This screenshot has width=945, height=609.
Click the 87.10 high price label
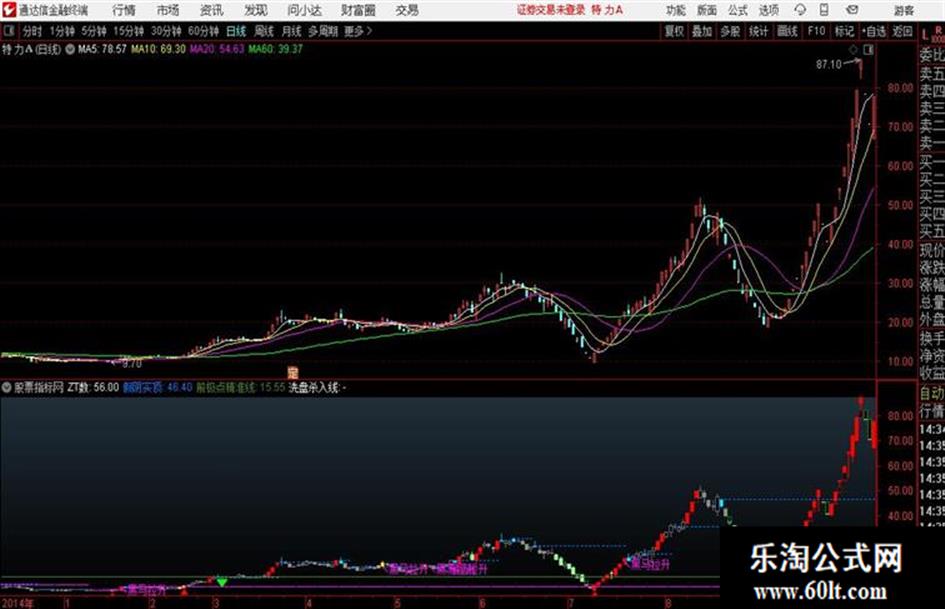click(x=829, y=64)
